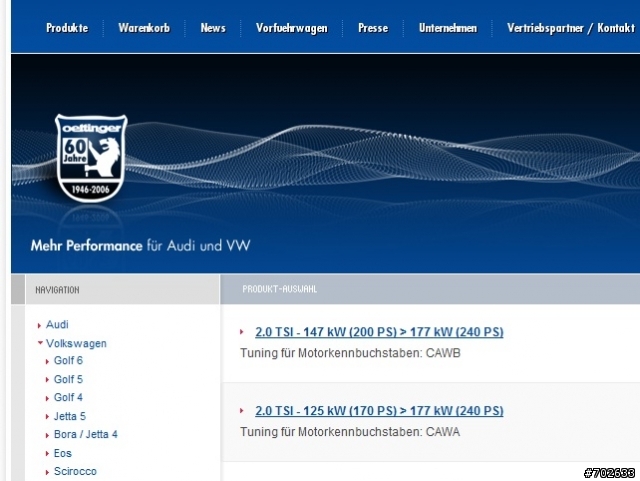This screenshot has height=481, width=640.
Task: Open the Warenkorb page
Action: click(x=144, y=28)
